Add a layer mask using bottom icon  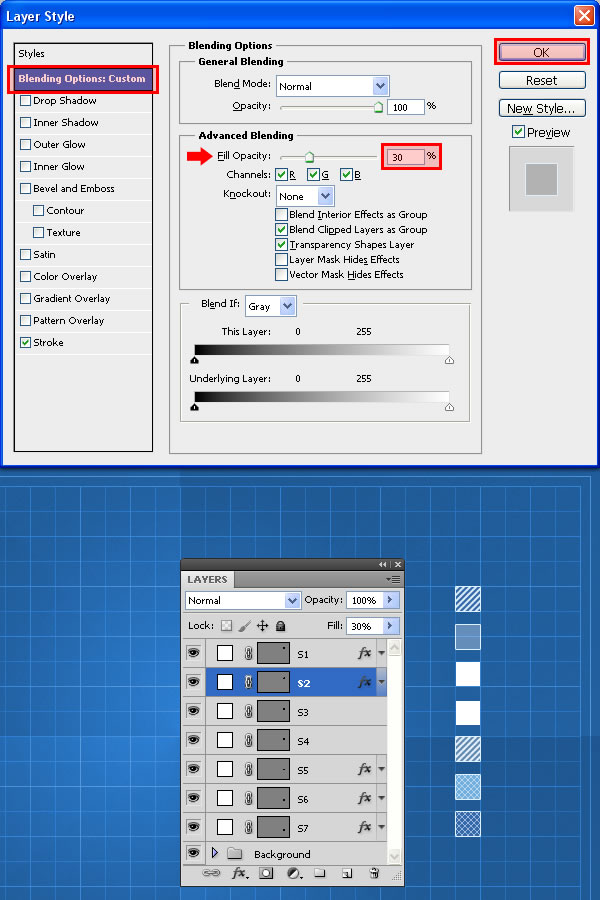click(x=266, y=873)
